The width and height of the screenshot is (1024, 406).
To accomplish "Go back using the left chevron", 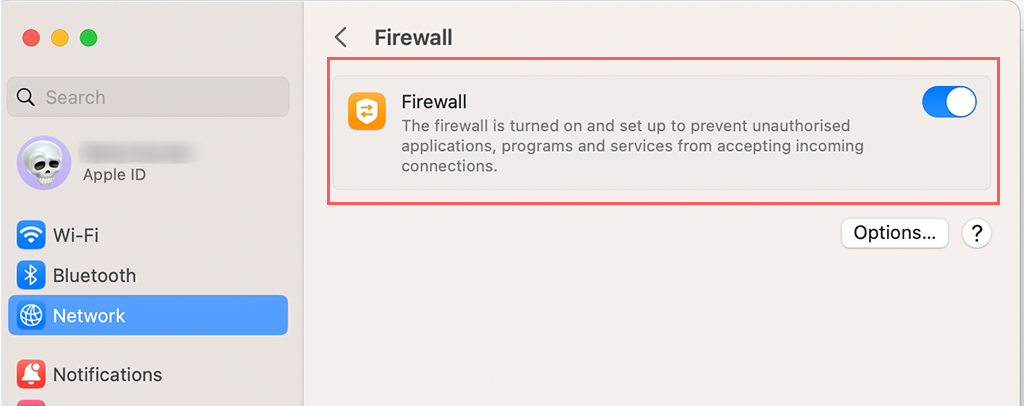I will coord(341,38).
